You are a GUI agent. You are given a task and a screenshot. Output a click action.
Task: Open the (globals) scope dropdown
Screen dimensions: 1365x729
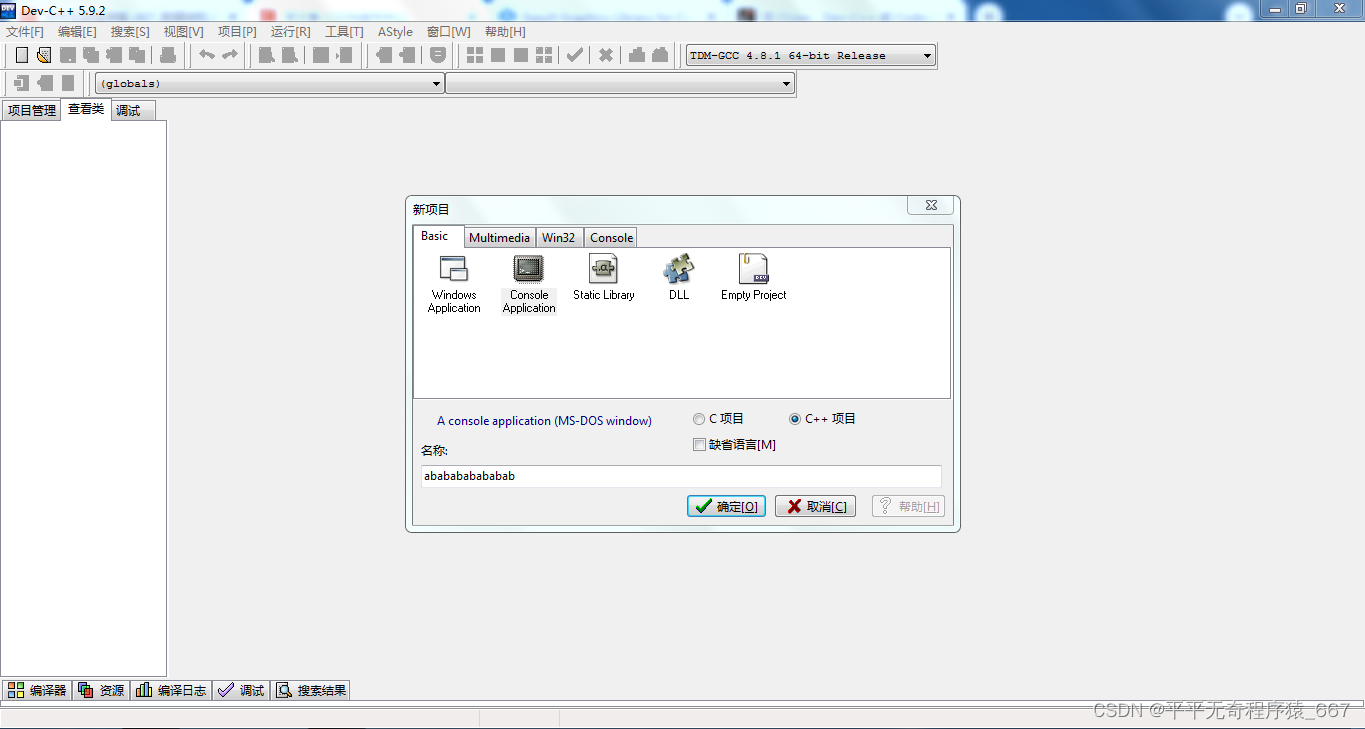(270, 84)
